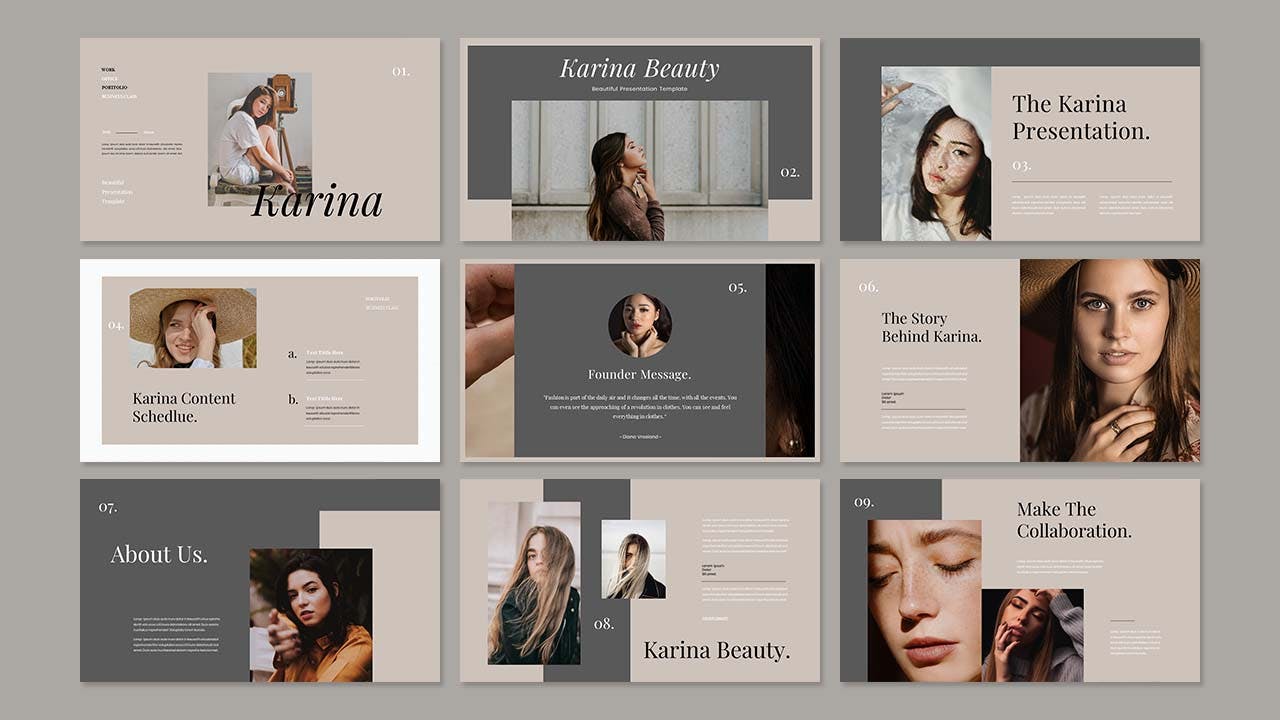1280x720 pixels.
Task: Click the circular founder portrait
Action: (x=640, y=325)
